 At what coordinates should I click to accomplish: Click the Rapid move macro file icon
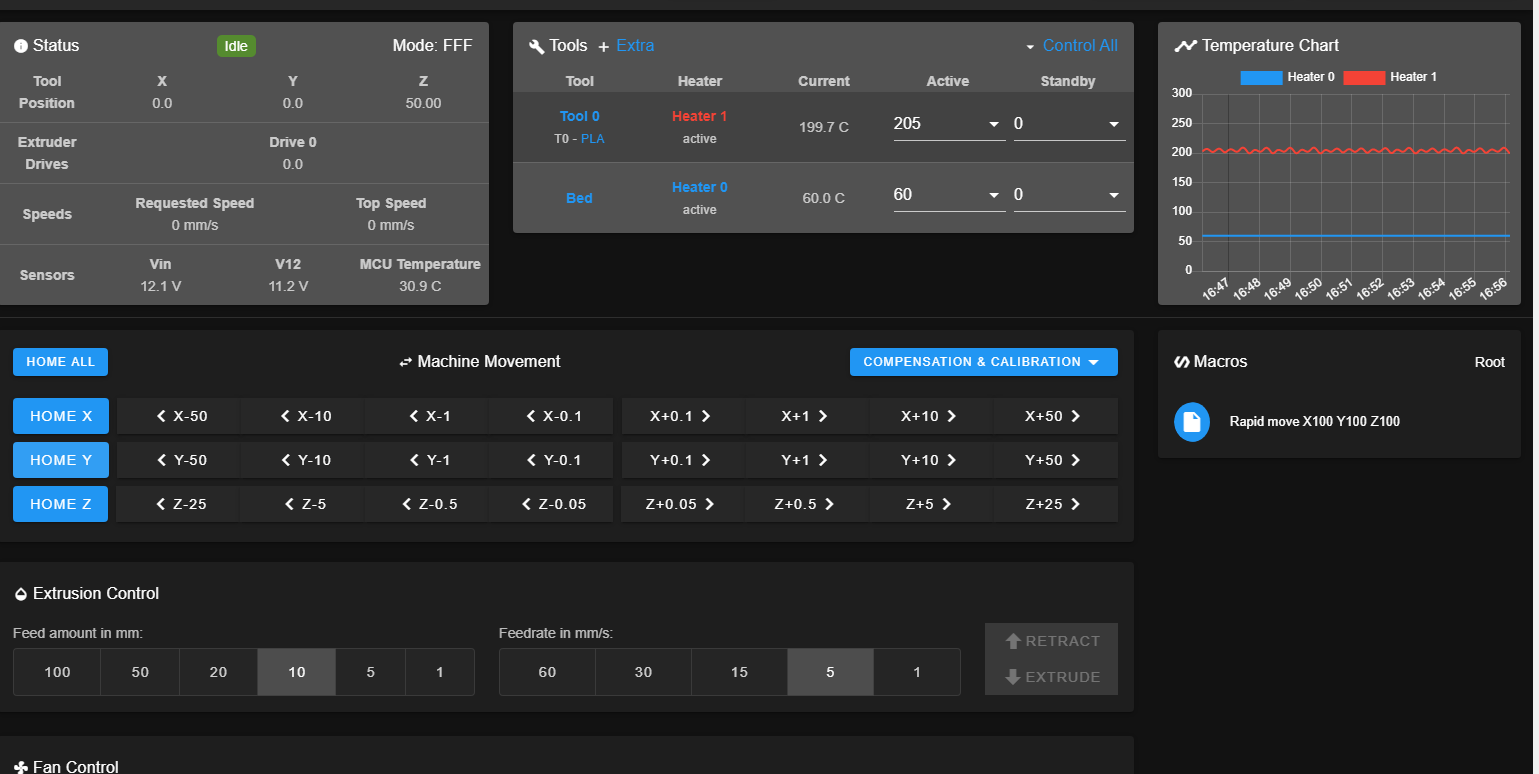1191,422
